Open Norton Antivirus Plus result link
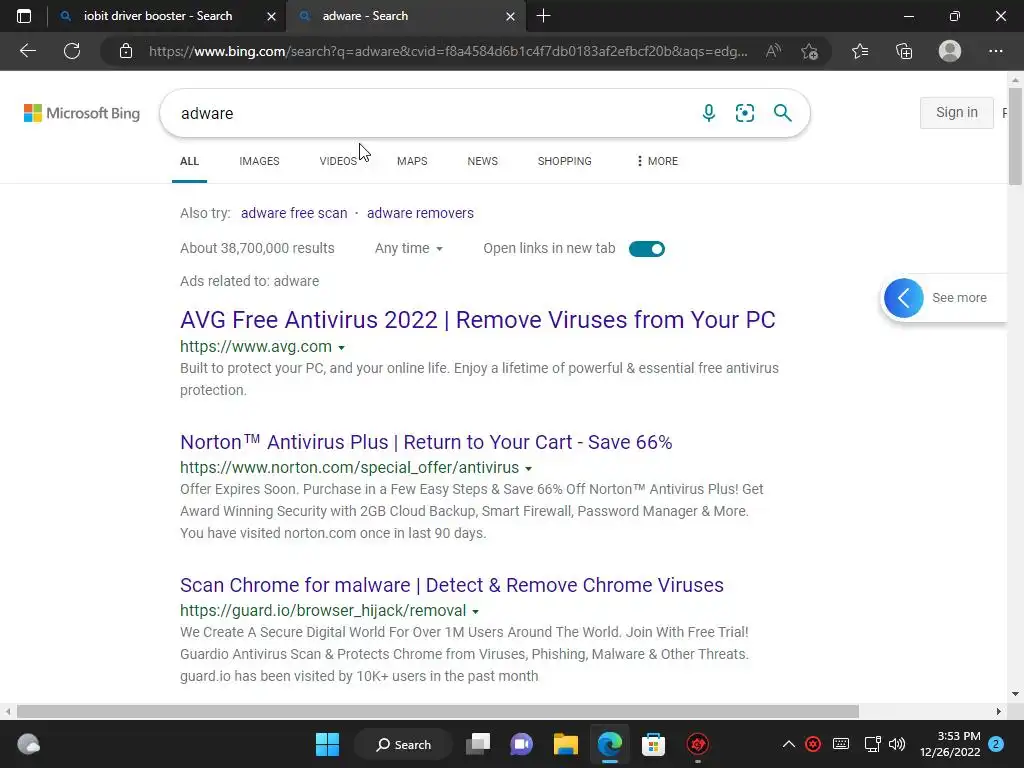 click(x=426, y=442)
